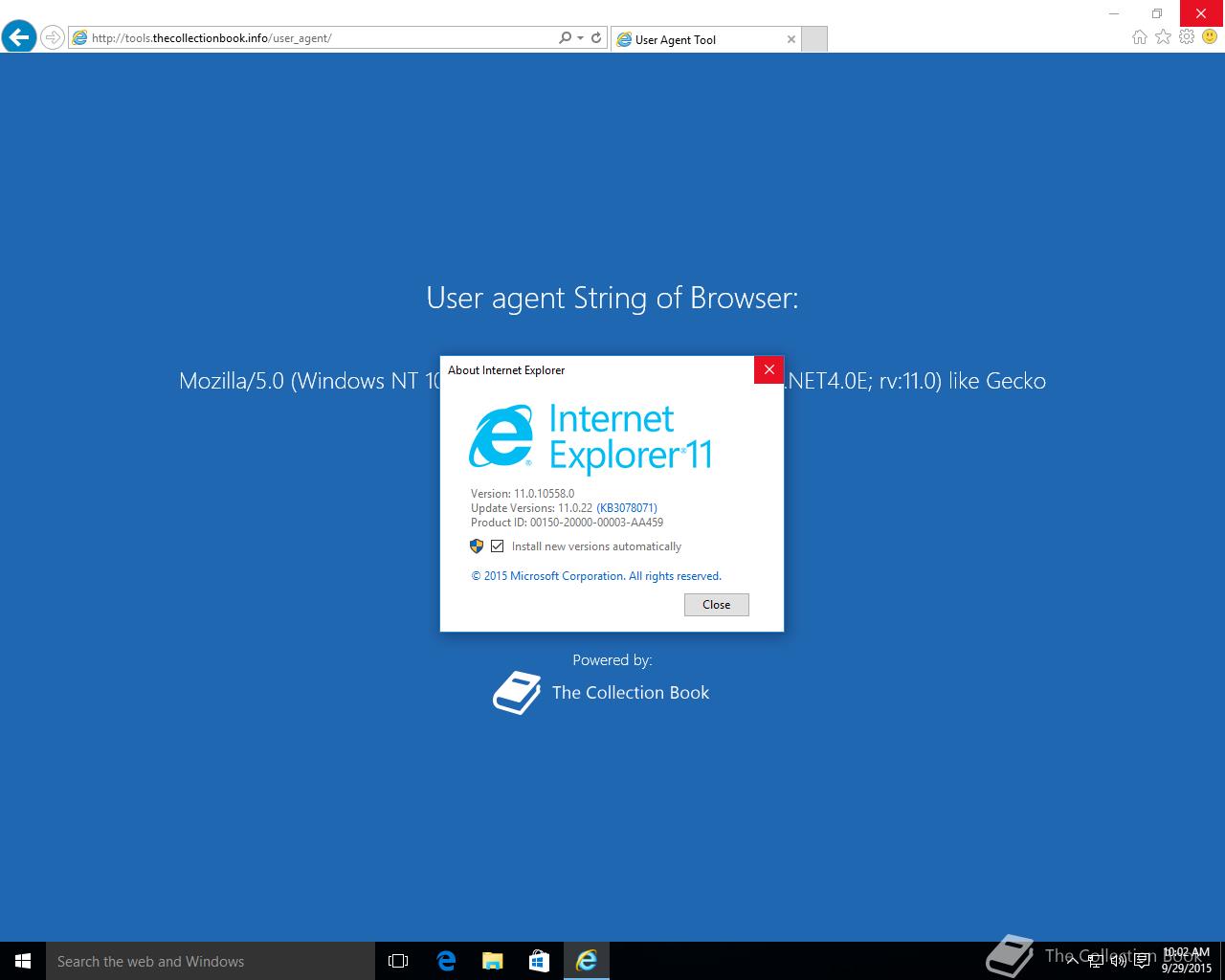Click the UAC shield icon beside the checkbox
This screenshot has width=1225, height=980.
[477, 546]
